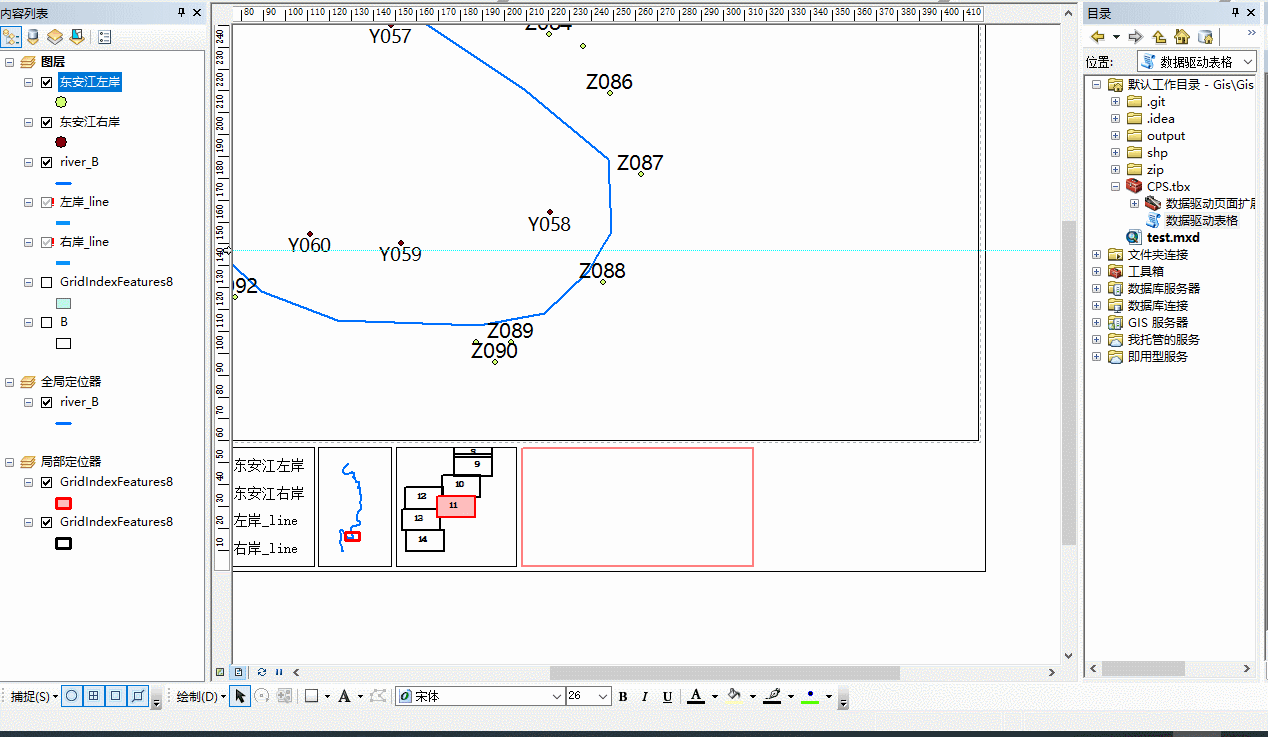Toggle Underline text formatting

[x=667, y=696]
